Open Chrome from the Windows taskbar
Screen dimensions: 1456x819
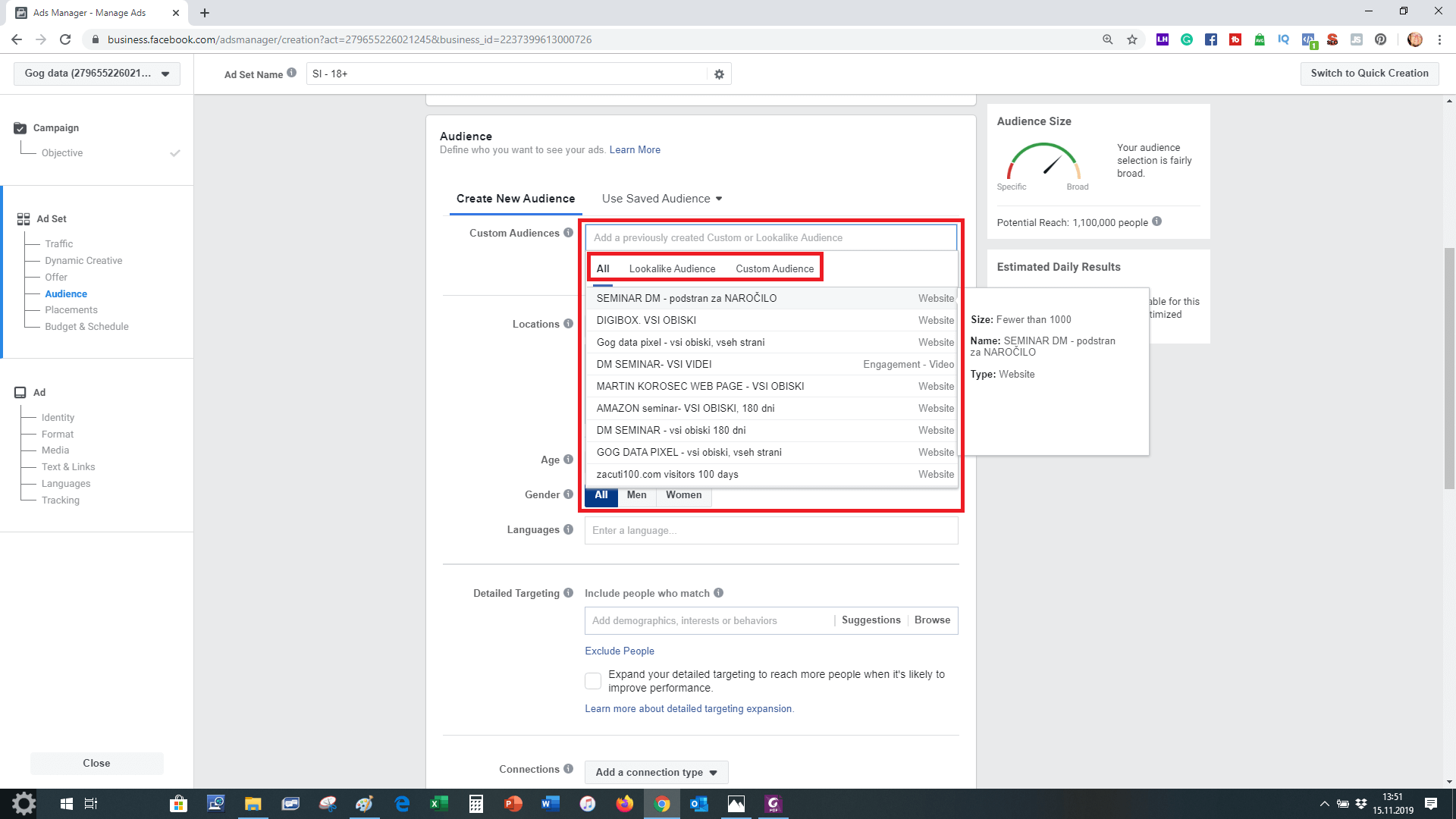click(662, 804)
